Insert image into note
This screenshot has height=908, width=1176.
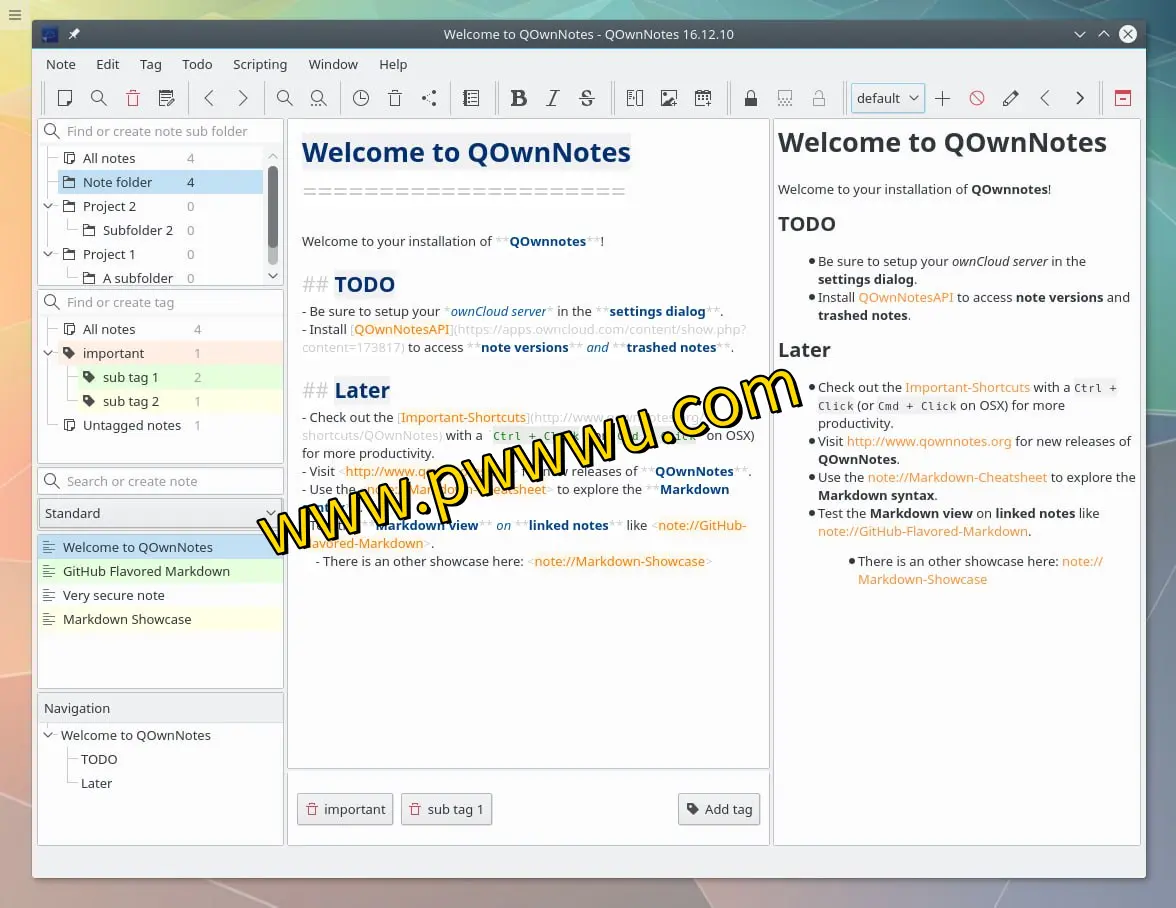click(669, 98)
